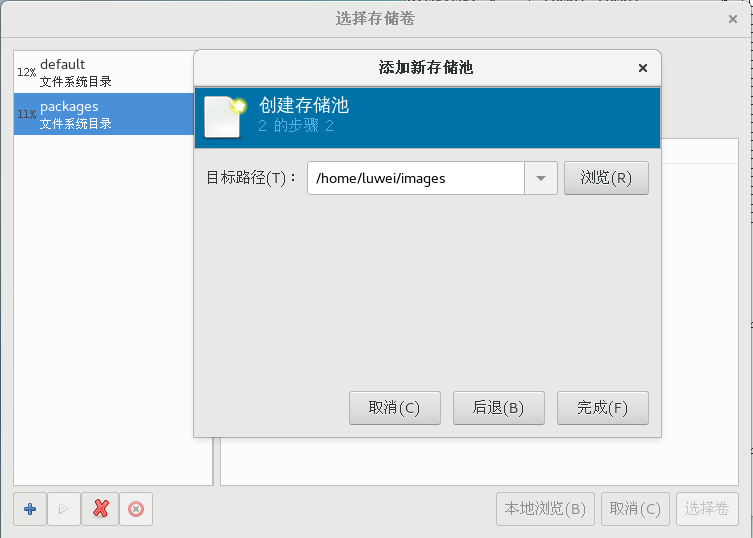
Task: Select the default storage pool
Action: click(x=104, y=73)
